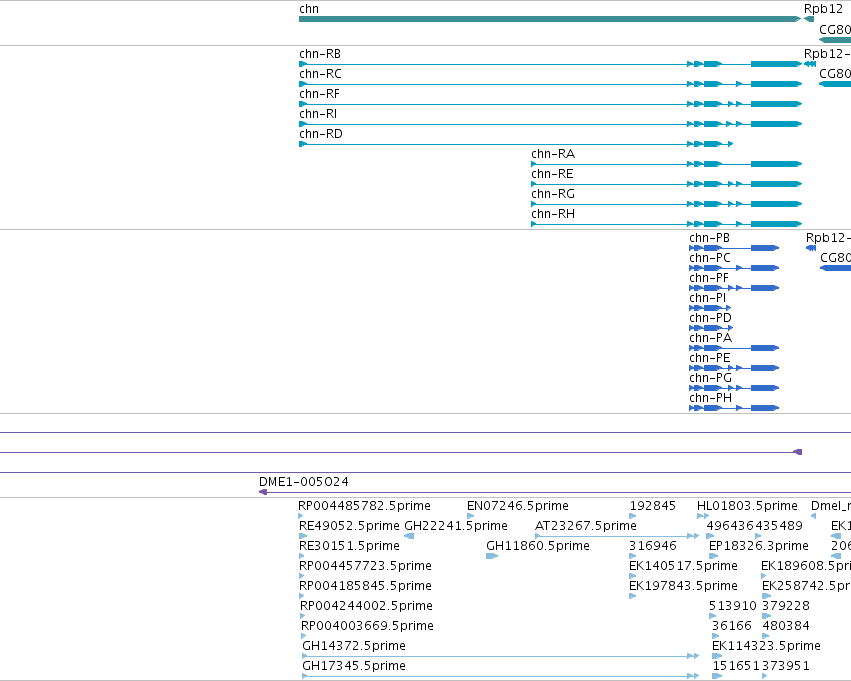This screenshot has width=851, height=681.
Task: Click the 480384 feature label
Action: [786, 626]
